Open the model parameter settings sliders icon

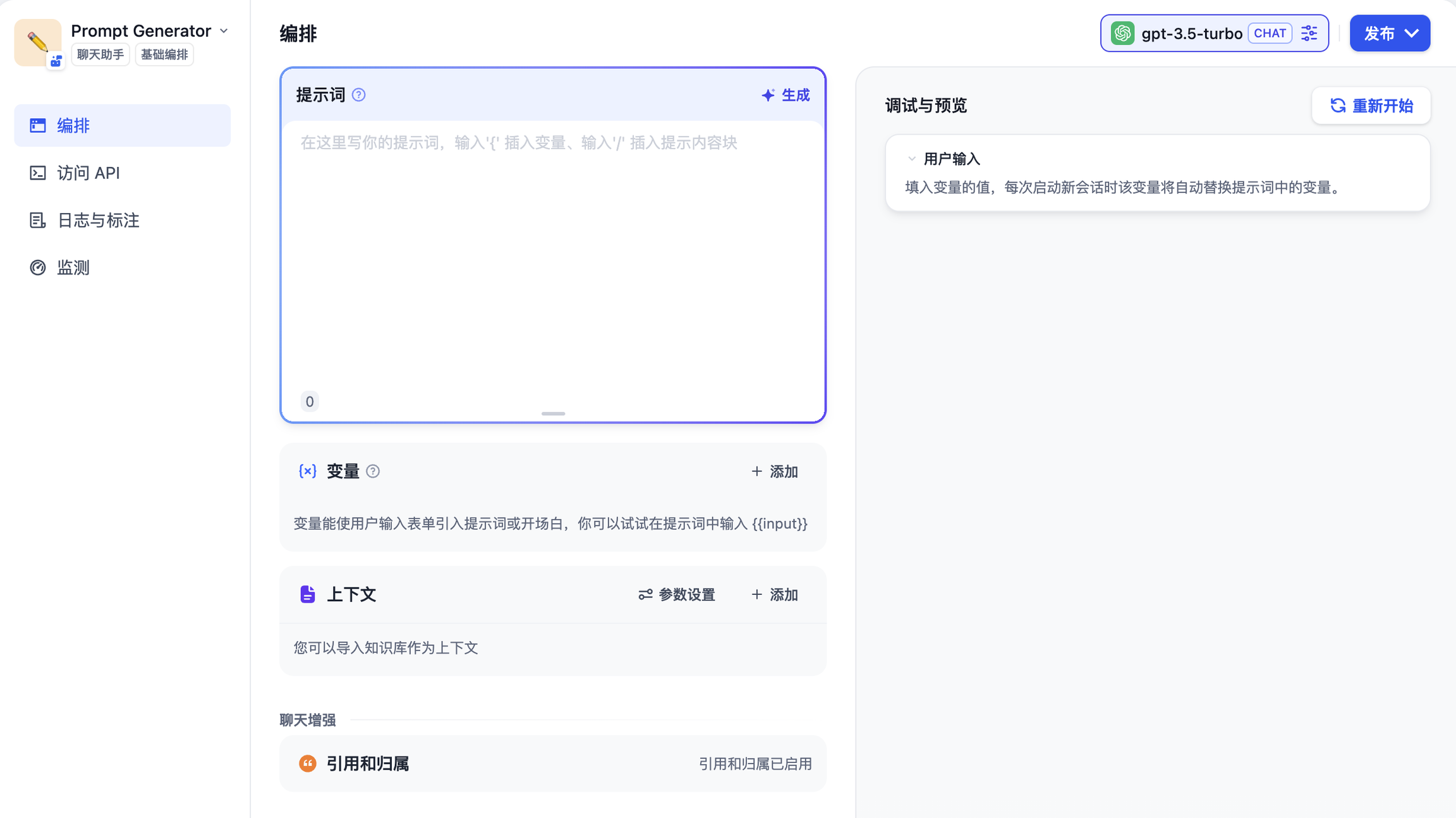[1309, 33]
